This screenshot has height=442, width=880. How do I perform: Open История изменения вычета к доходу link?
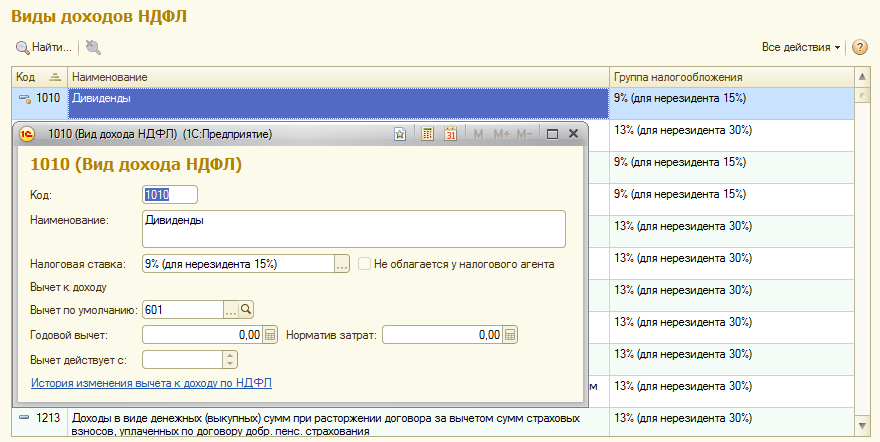click(x=152, y=383)
